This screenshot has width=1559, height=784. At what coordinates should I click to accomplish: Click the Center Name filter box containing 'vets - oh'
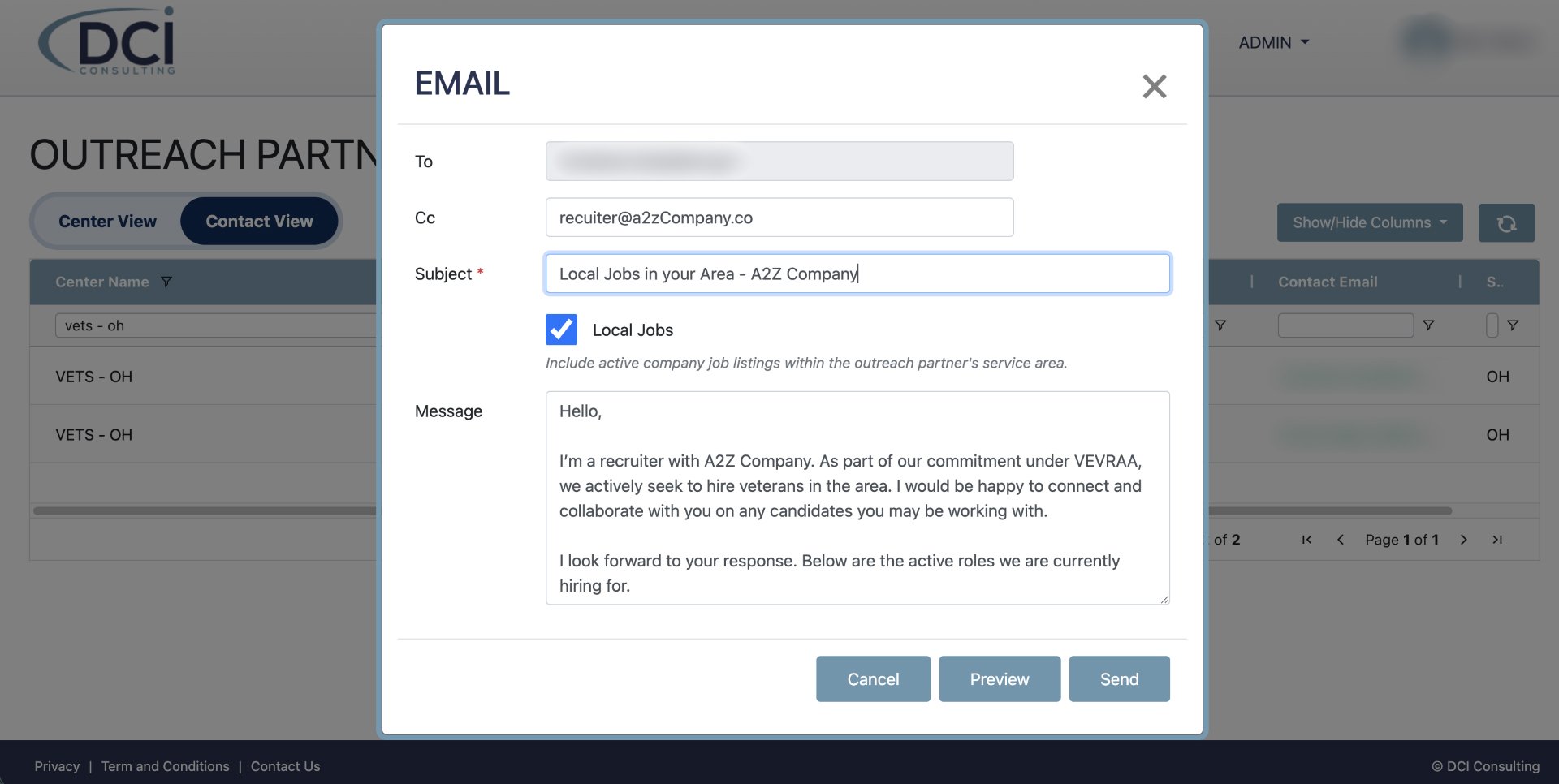216,325
